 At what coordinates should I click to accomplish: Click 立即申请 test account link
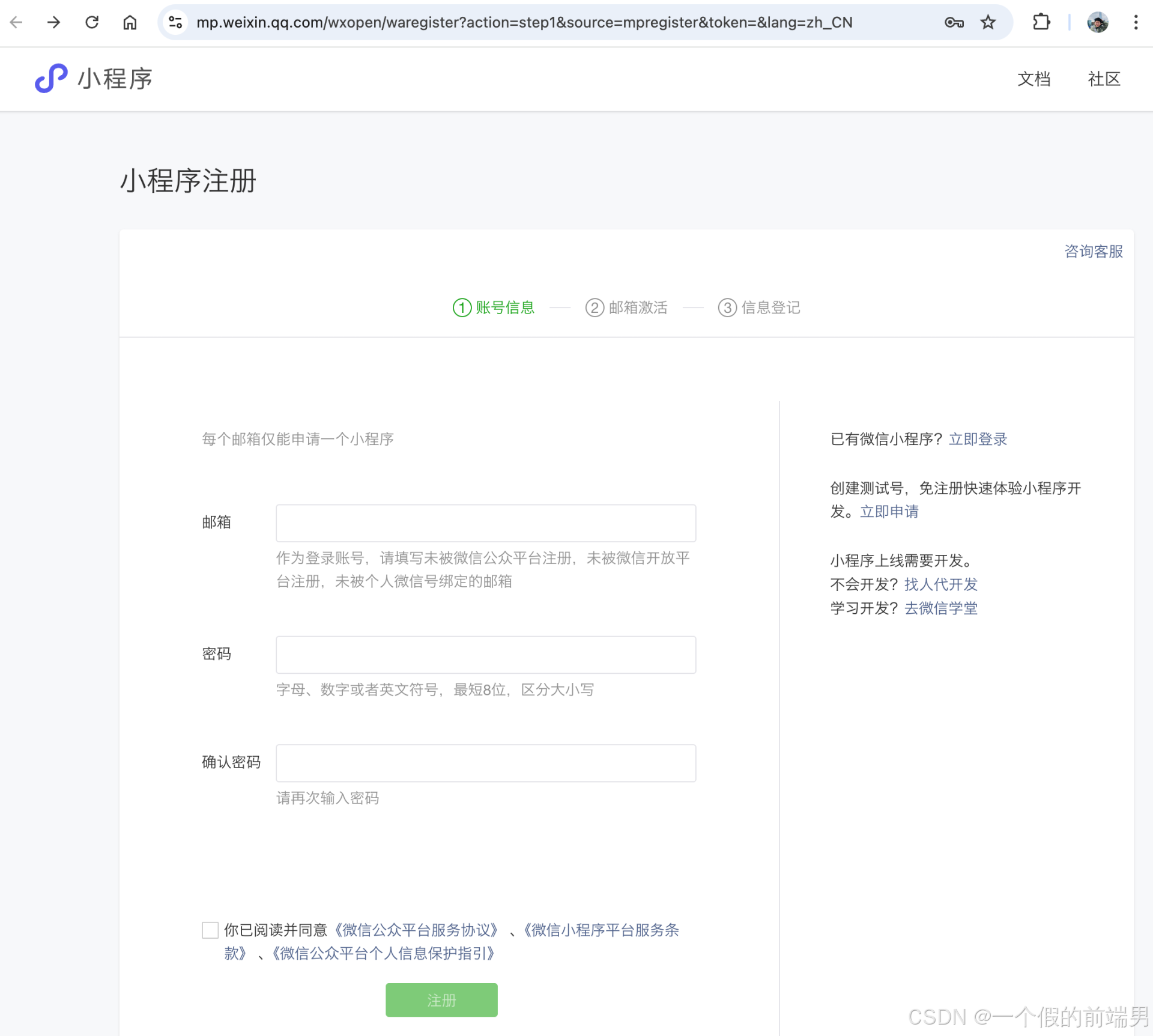click(889, 512)
